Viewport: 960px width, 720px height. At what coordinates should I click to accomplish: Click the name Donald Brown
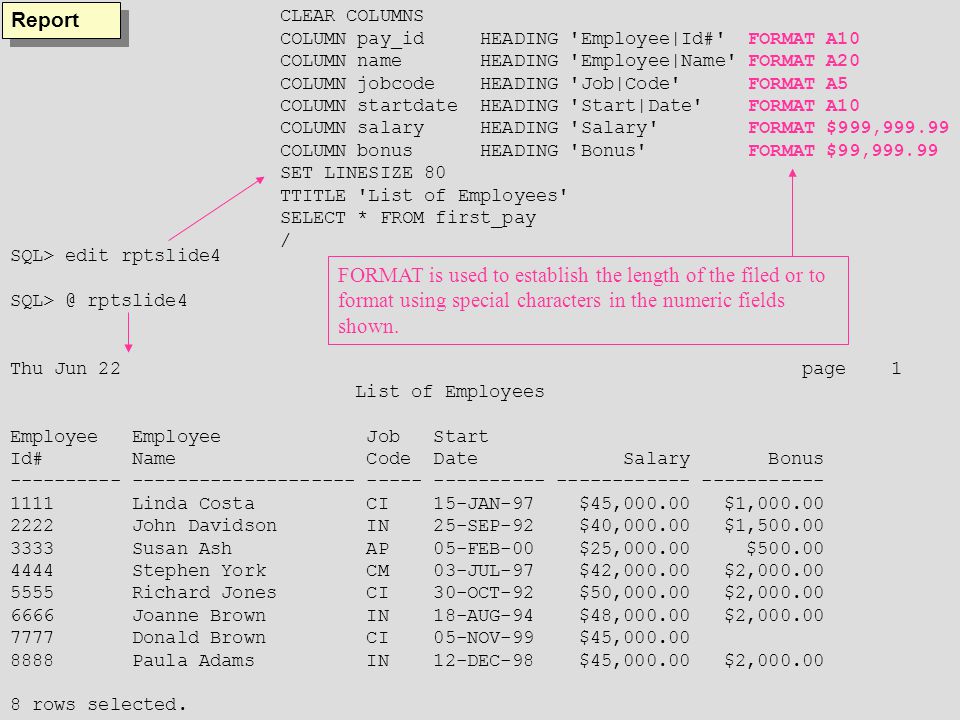(x=199, y=637)
